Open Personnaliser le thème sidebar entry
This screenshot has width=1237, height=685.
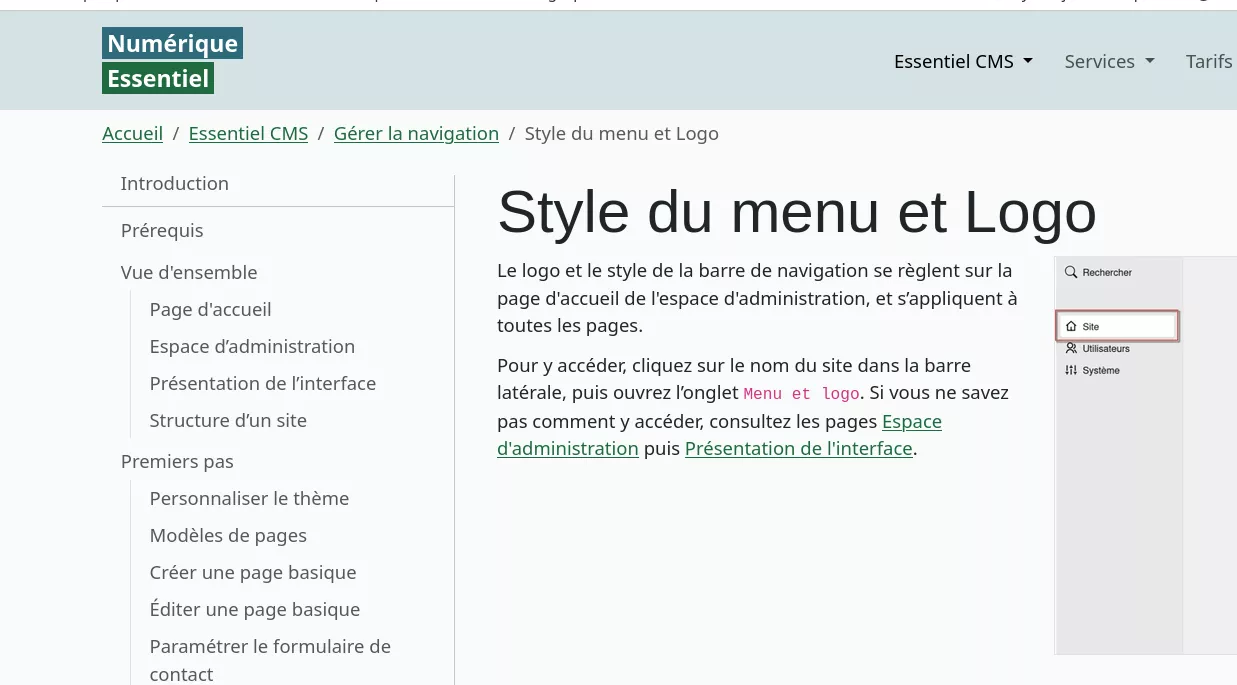pyautogui.click(x=249, y=498)
